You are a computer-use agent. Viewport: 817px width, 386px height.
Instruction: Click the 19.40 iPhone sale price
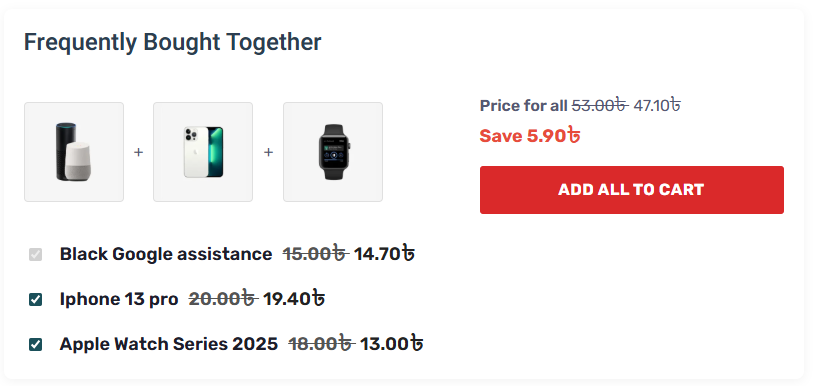point(293,300)
